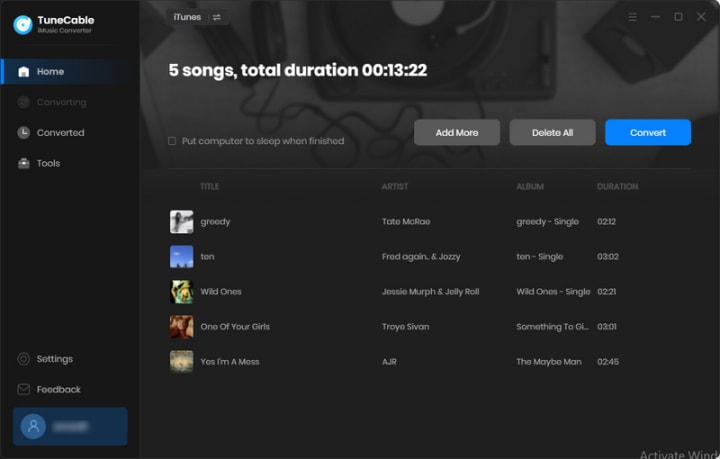The width and height of the screenshot is (720, 459).
Task: Switch the iTunes audio source
Action: (197, 17)
